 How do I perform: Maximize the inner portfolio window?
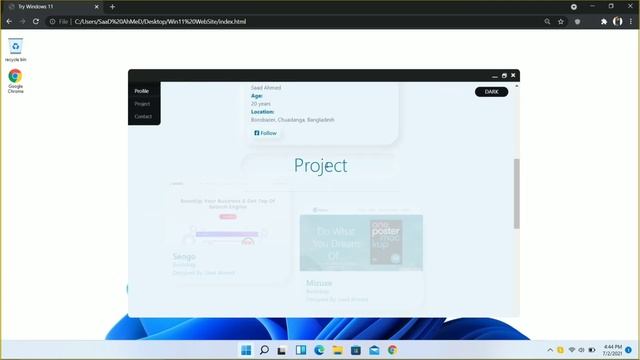click(x=504, y=76)
